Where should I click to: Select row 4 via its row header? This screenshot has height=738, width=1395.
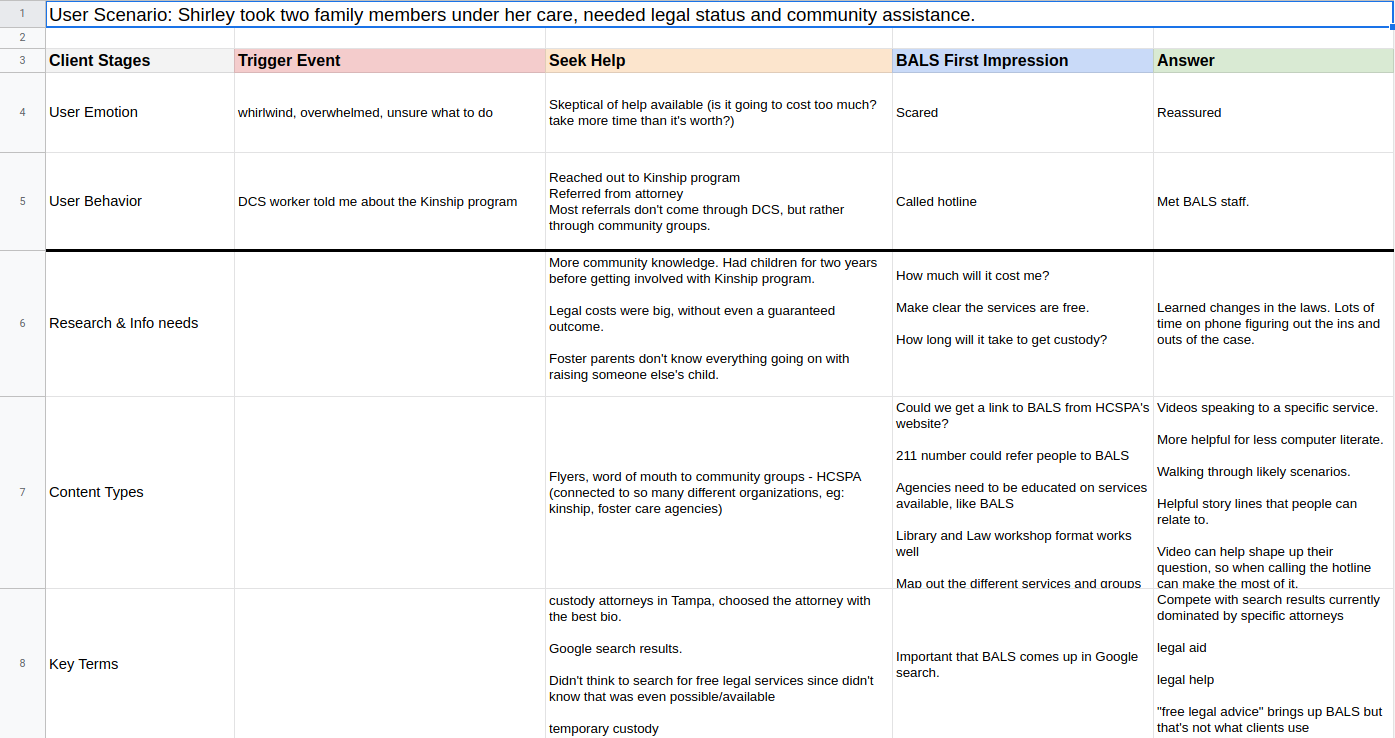click(x=22, y=113)
